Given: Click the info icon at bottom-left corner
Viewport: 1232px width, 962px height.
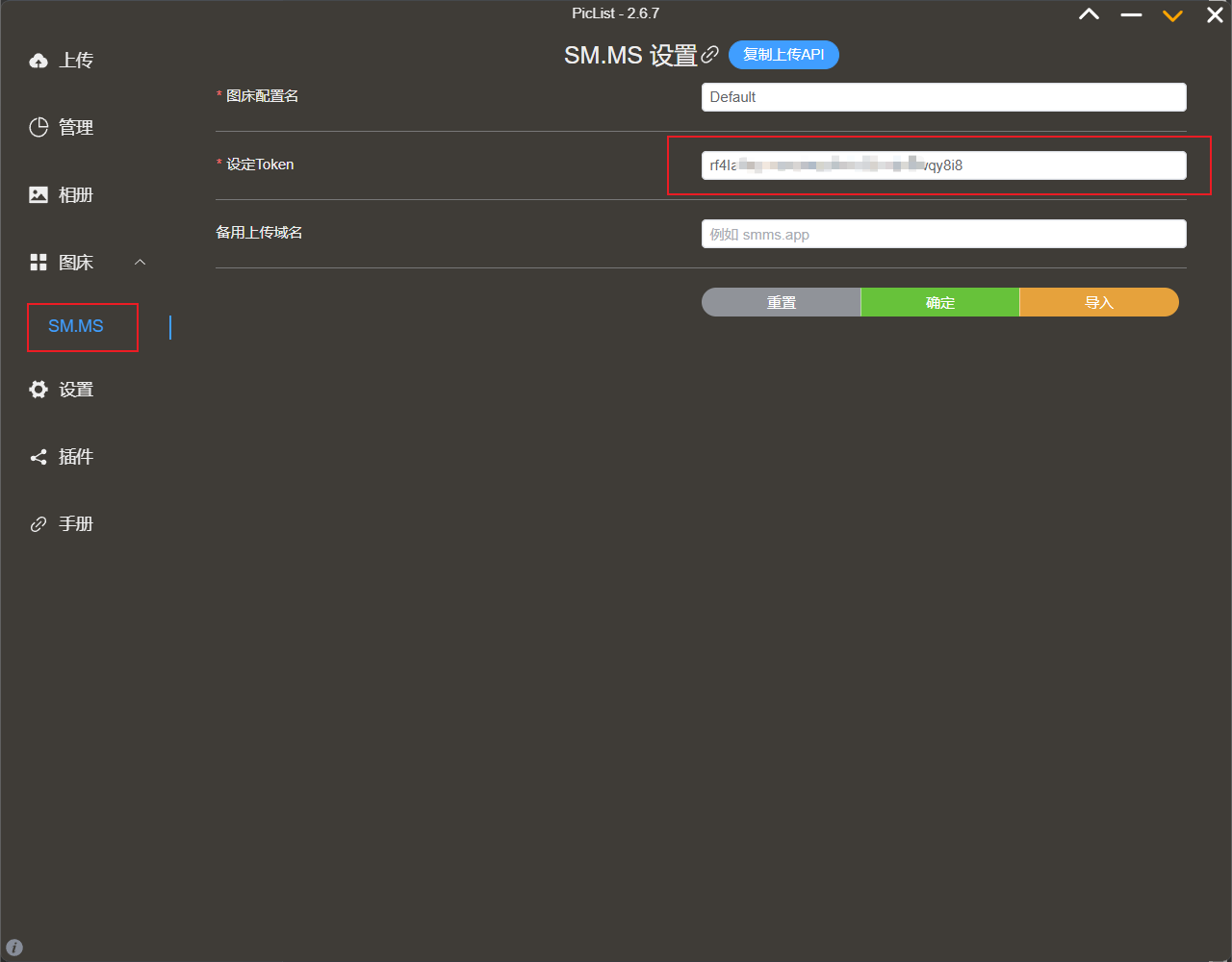Looking at the screenshot, I should (14, 947).
